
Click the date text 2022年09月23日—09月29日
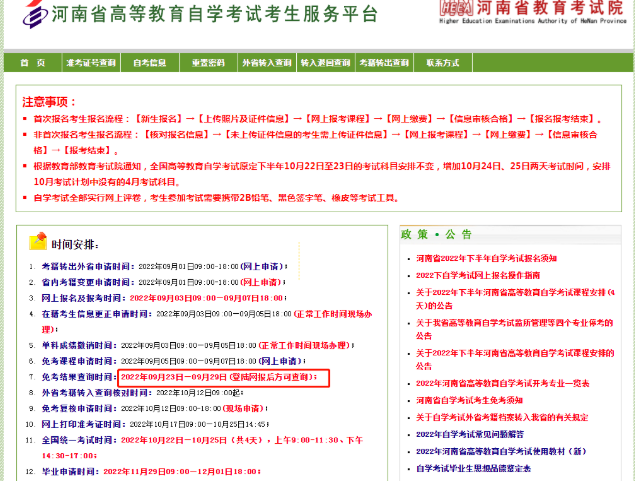click(x=174, y=377)
